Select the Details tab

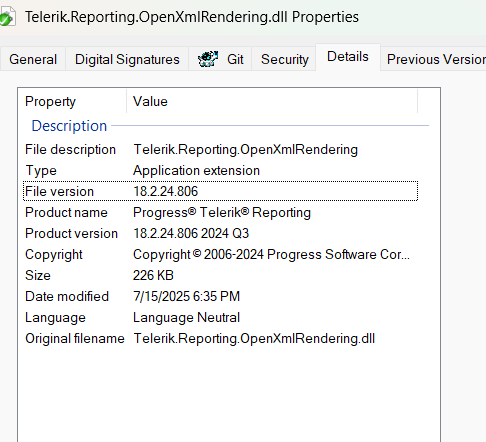tap(348, 57)
